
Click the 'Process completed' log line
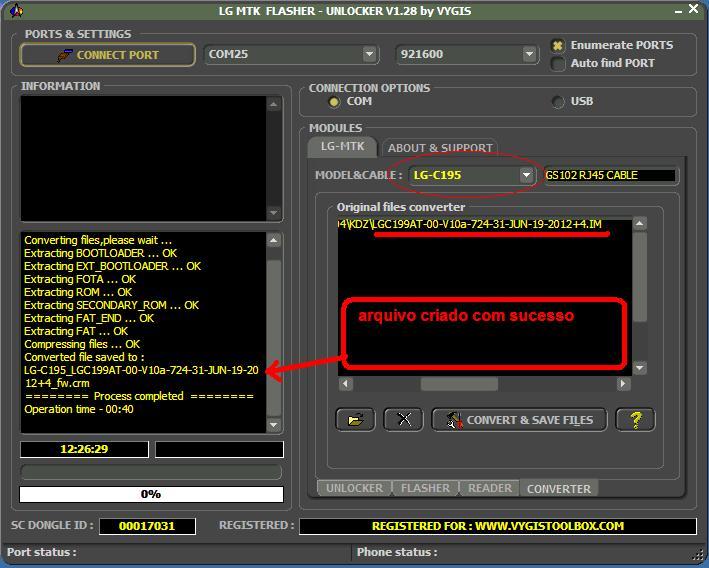click(139, 396)
